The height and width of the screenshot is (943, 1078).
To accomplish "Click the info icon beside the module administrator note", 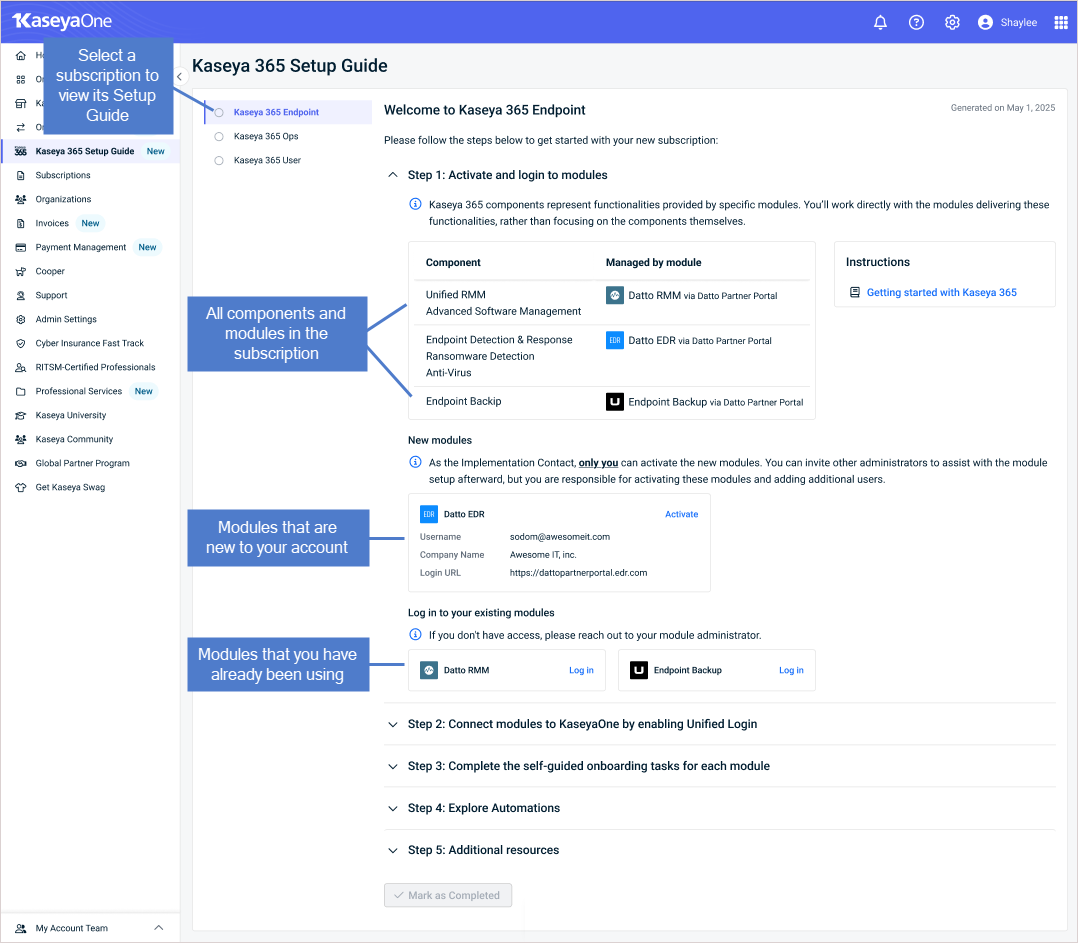I will click(x=415, y=634).
